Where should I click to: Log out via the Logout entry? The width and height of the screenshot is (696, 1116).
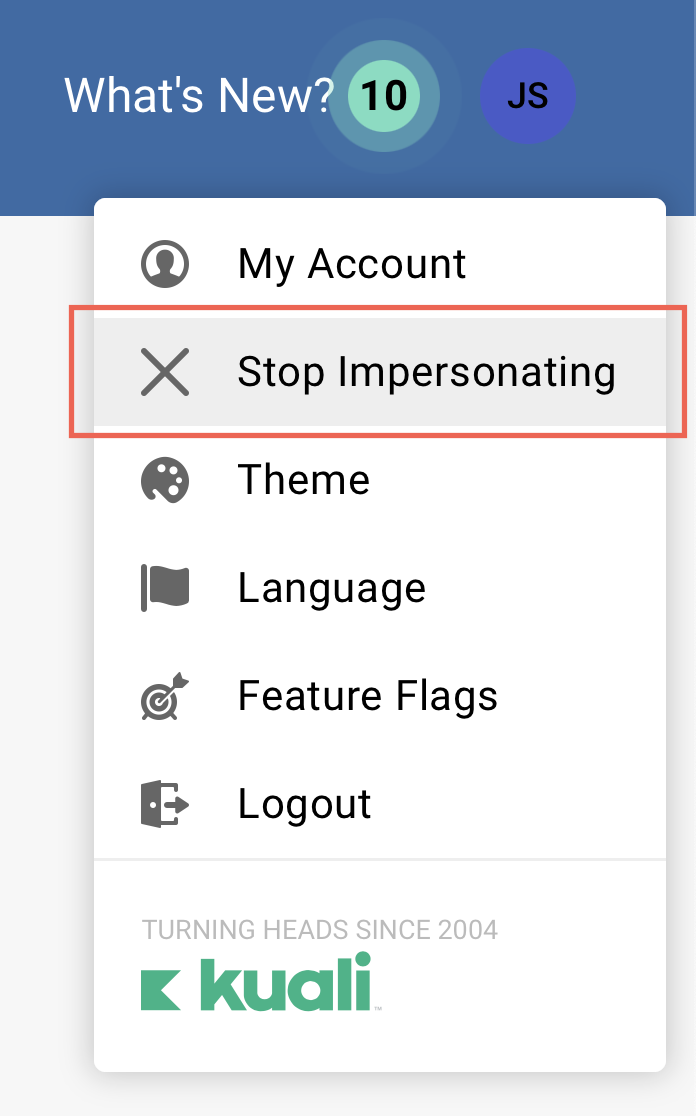[304, 803]
